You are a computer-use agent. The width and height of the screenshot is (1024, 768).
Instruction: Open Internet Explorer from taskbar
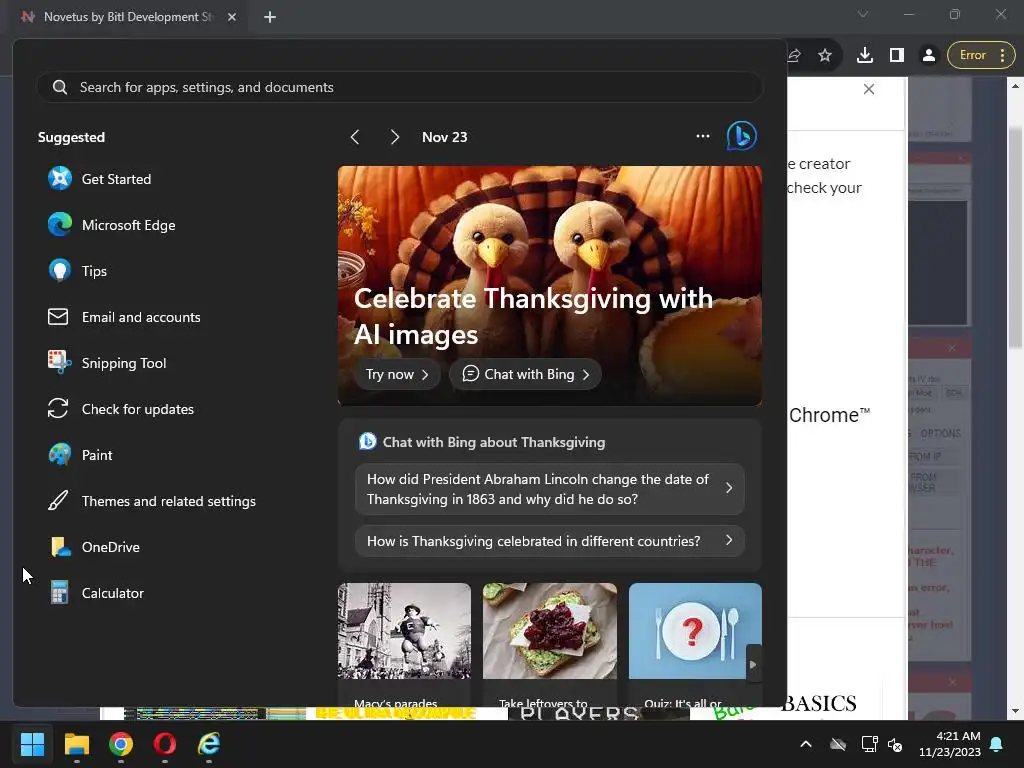[x=209, y=744]
